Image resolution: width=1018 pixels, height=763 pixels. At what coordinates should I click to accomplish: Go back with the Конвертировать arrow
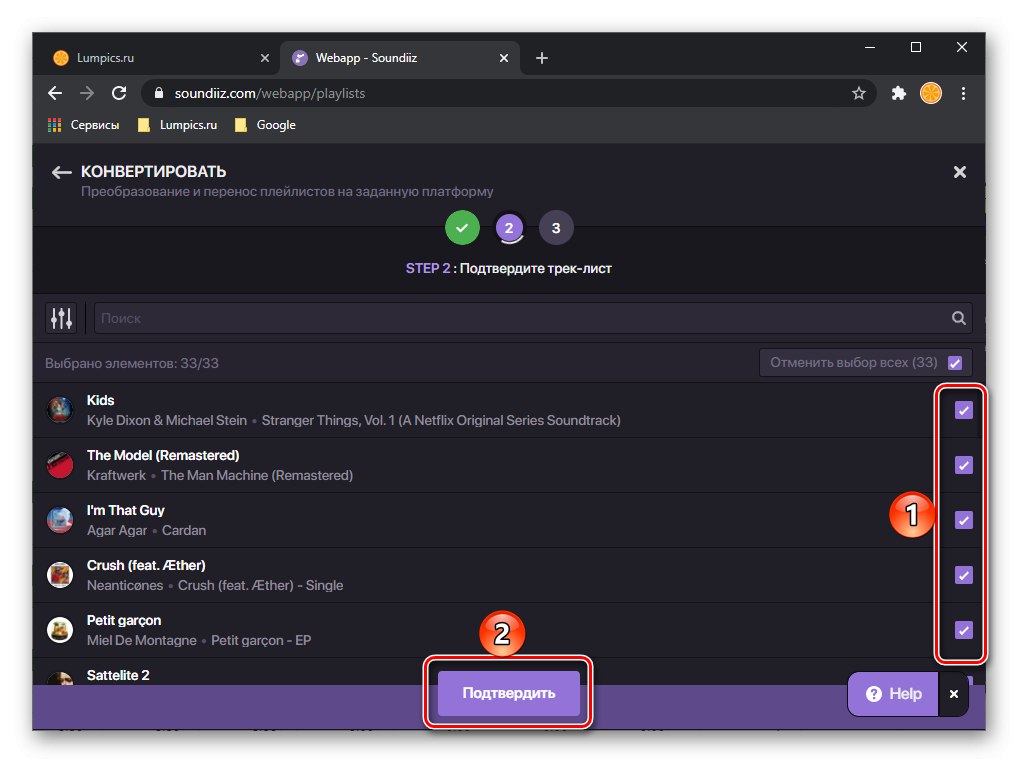(x=62, y=172)
